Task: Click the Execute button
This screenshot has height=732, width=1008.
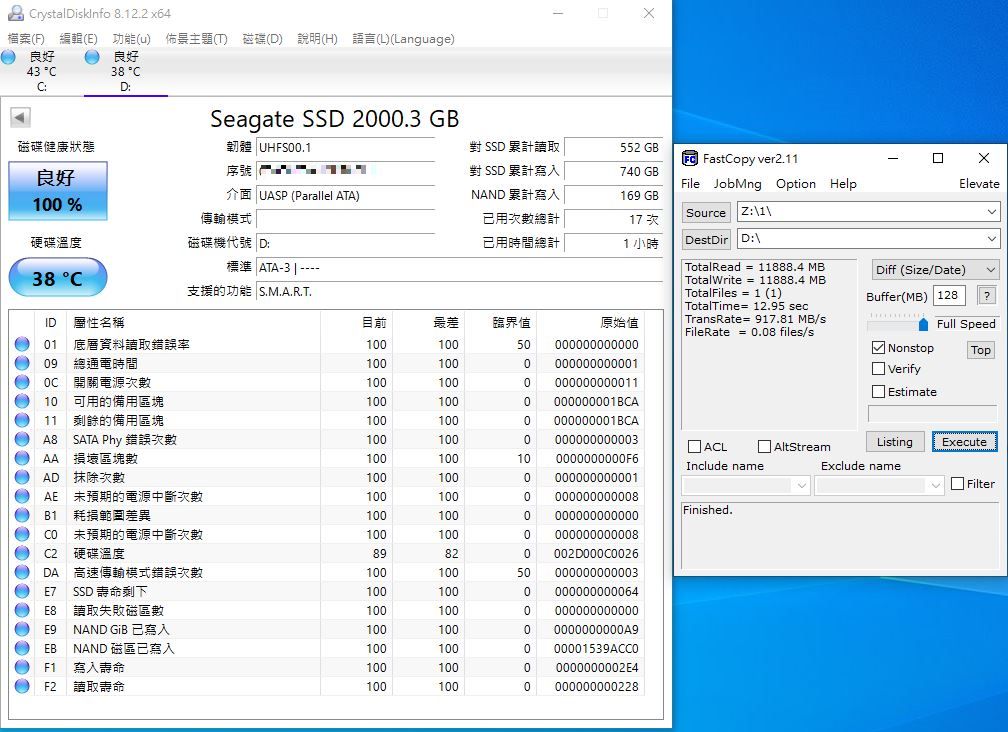Action: 964,442
